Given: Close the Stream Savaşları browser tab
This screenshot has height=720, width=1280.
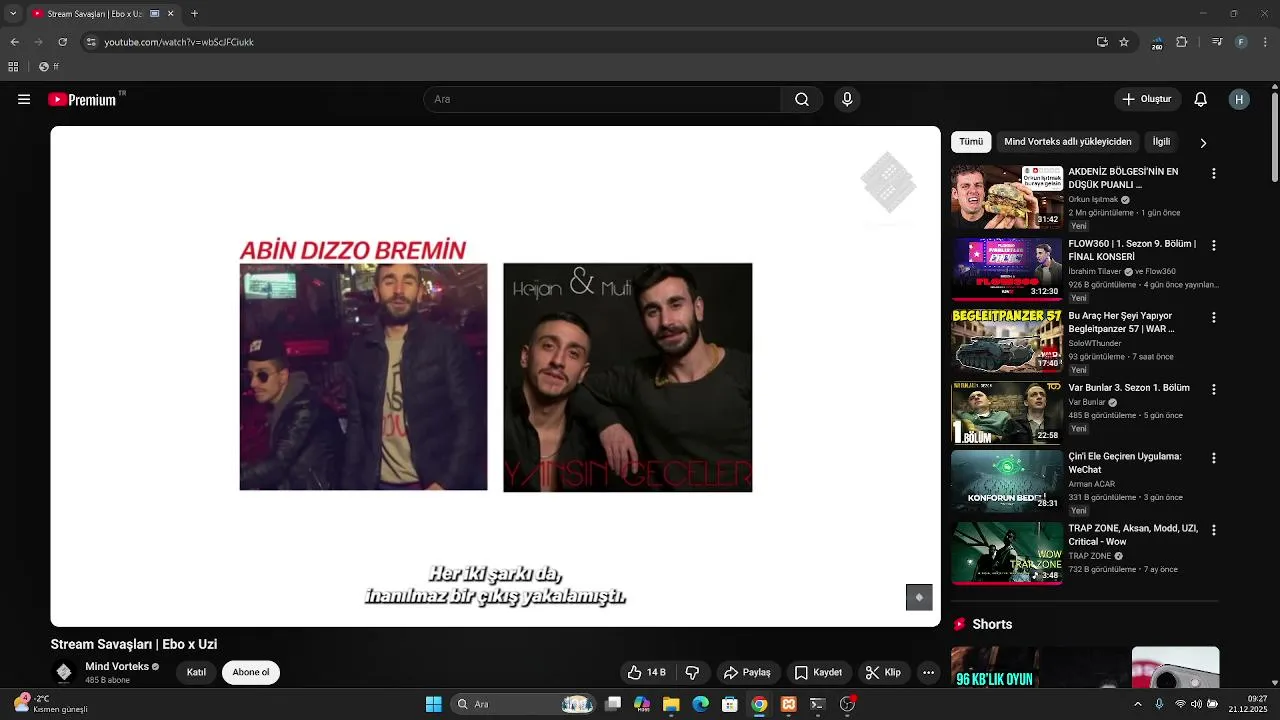Looking at the screenshot, I should click(x=170, y=14).
